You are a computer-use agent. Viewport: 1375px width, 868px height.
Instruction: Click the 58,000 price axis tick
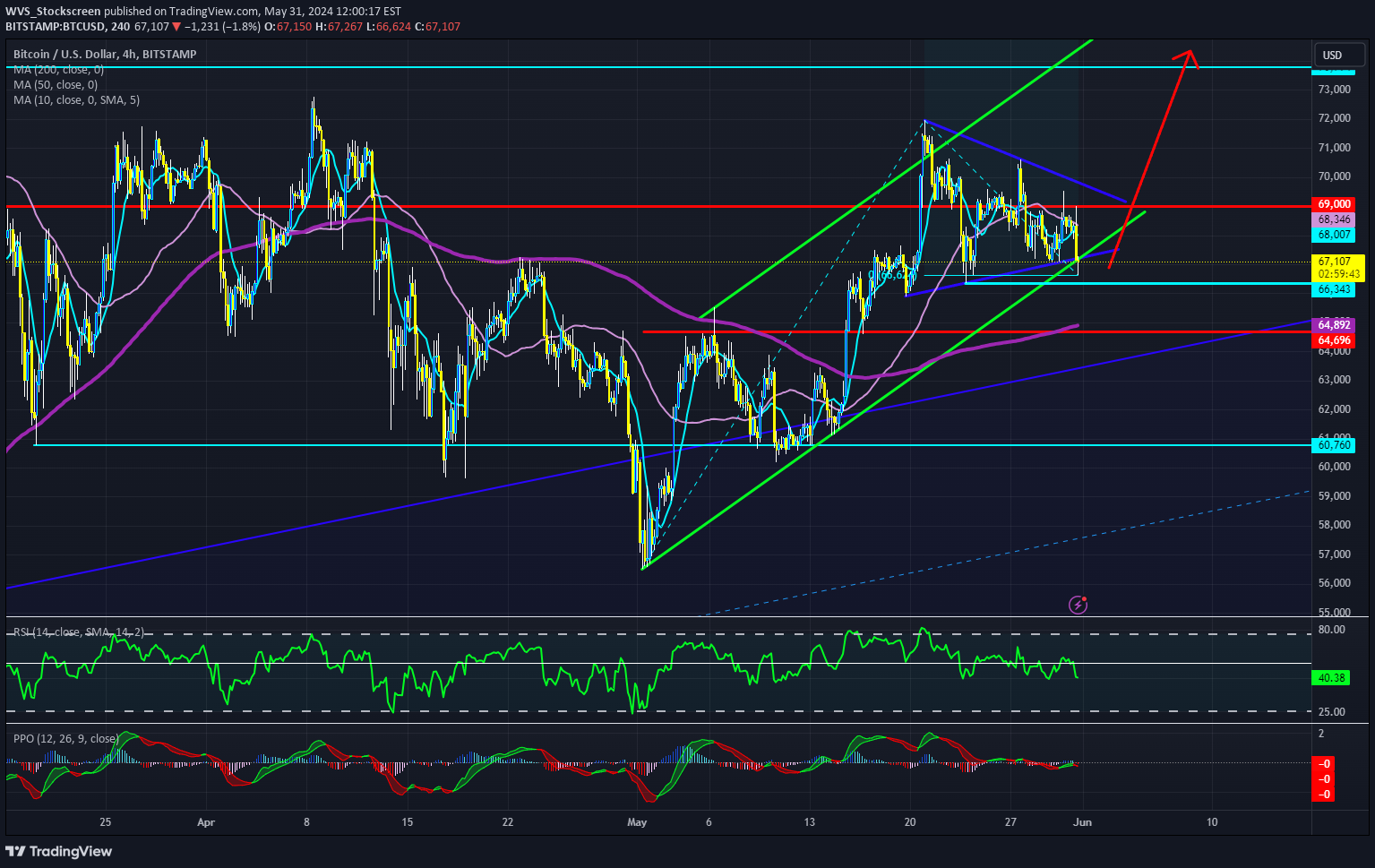(1334, 525)
